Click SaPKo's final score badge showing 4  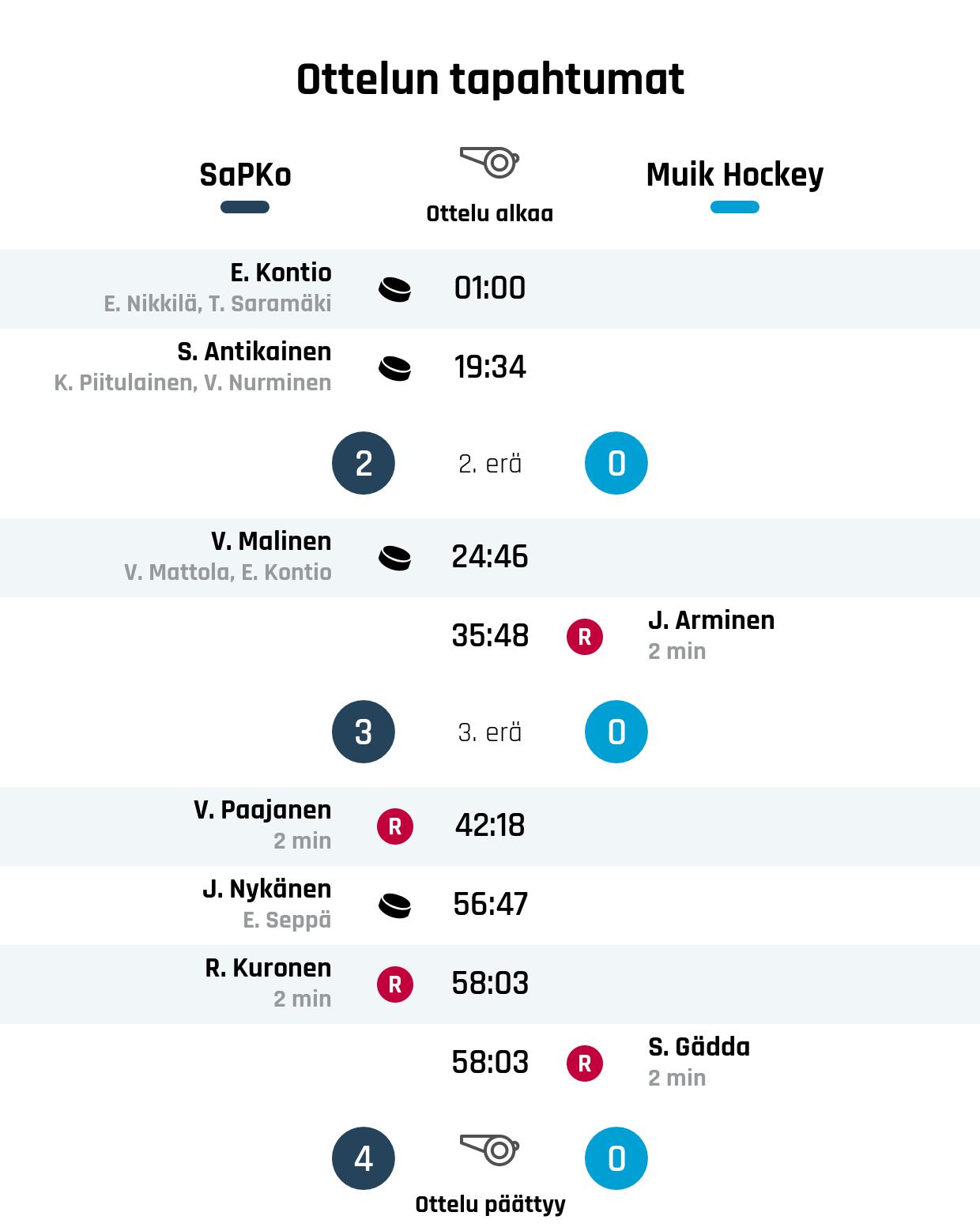[x=364, y=1158]
